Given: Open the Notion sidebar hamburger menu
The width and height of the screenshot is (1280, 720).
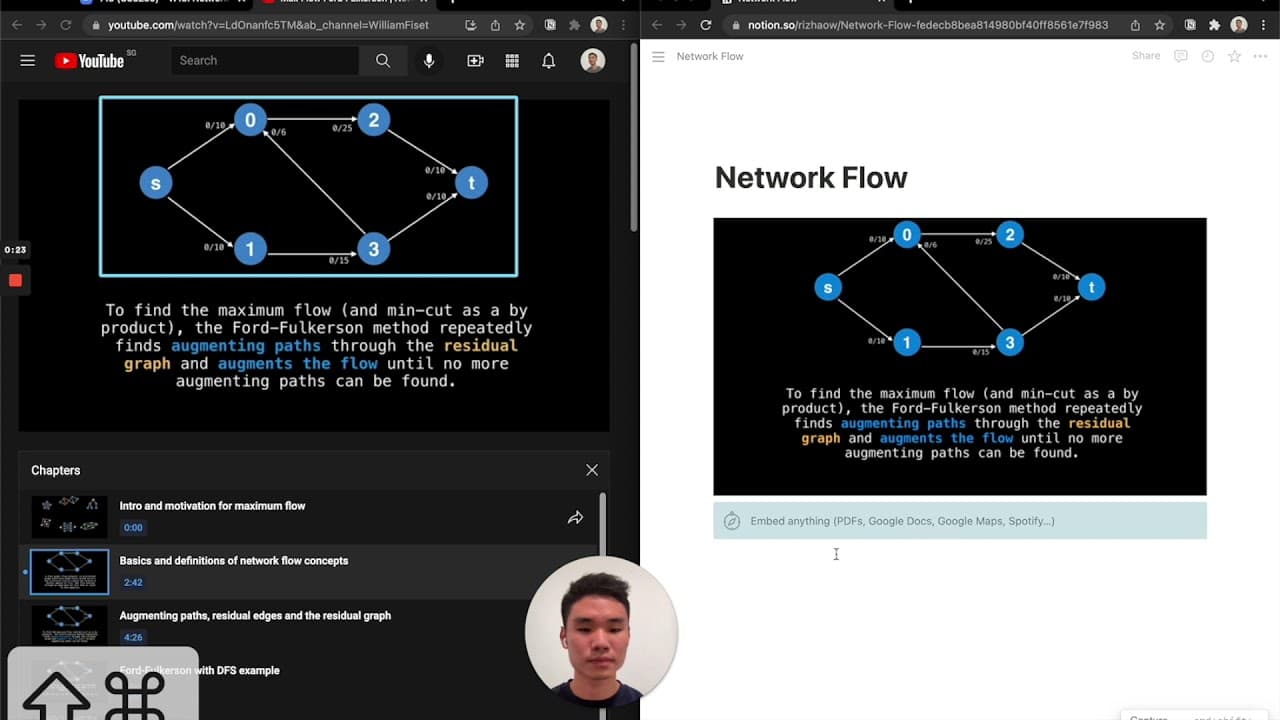Looking at the screenshot, I should pos(658,57).
